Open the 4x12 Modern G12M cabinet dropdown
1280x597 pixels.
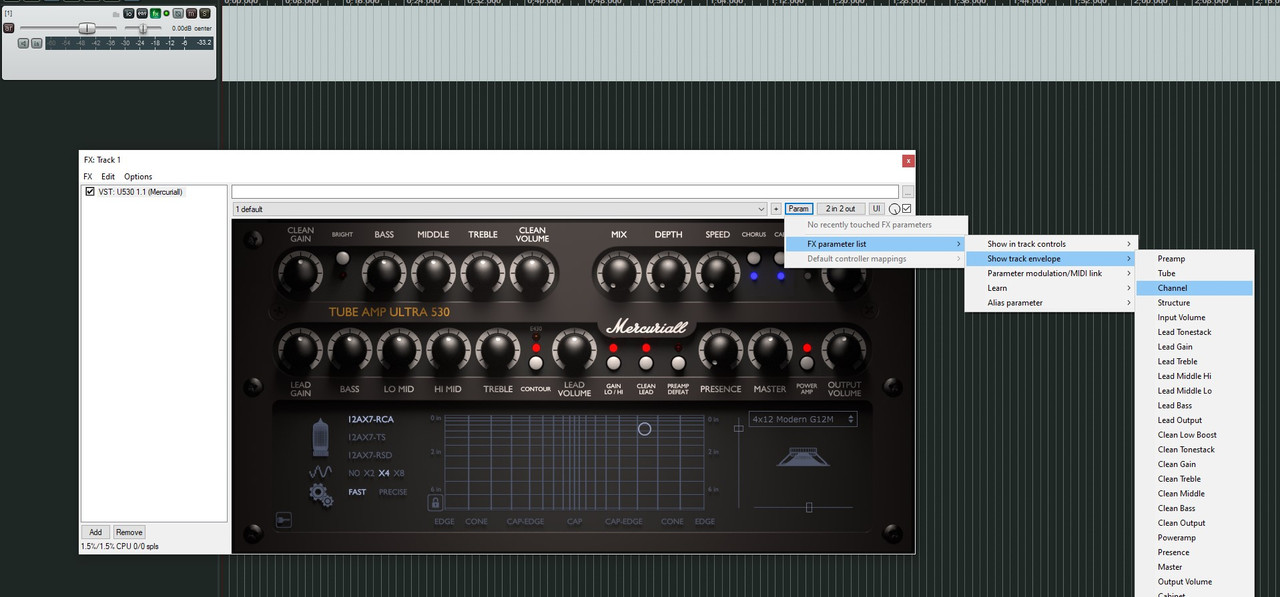click(x=803, y=420)
